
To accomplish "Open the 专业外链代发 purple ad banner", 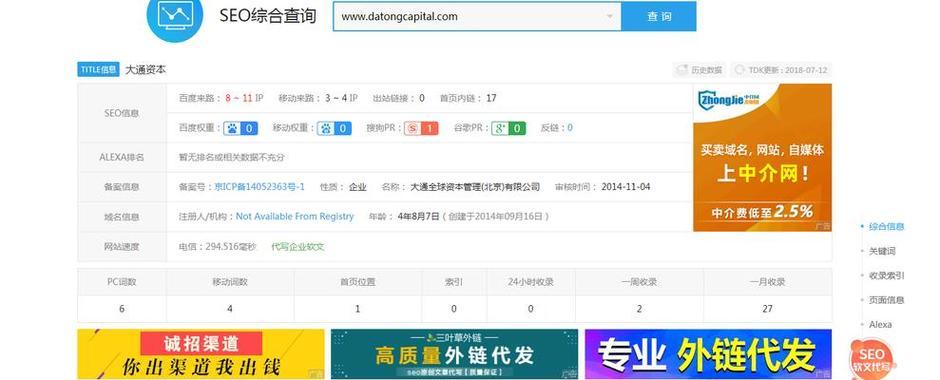I will click(x=708, y=354).
